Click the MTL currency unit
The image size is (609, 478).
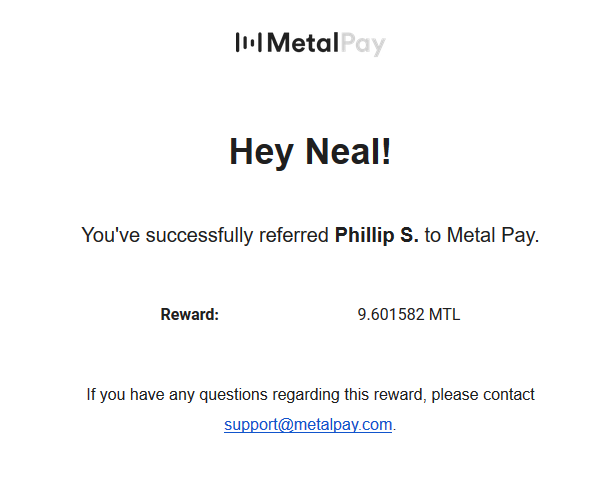tap(444, 315)
